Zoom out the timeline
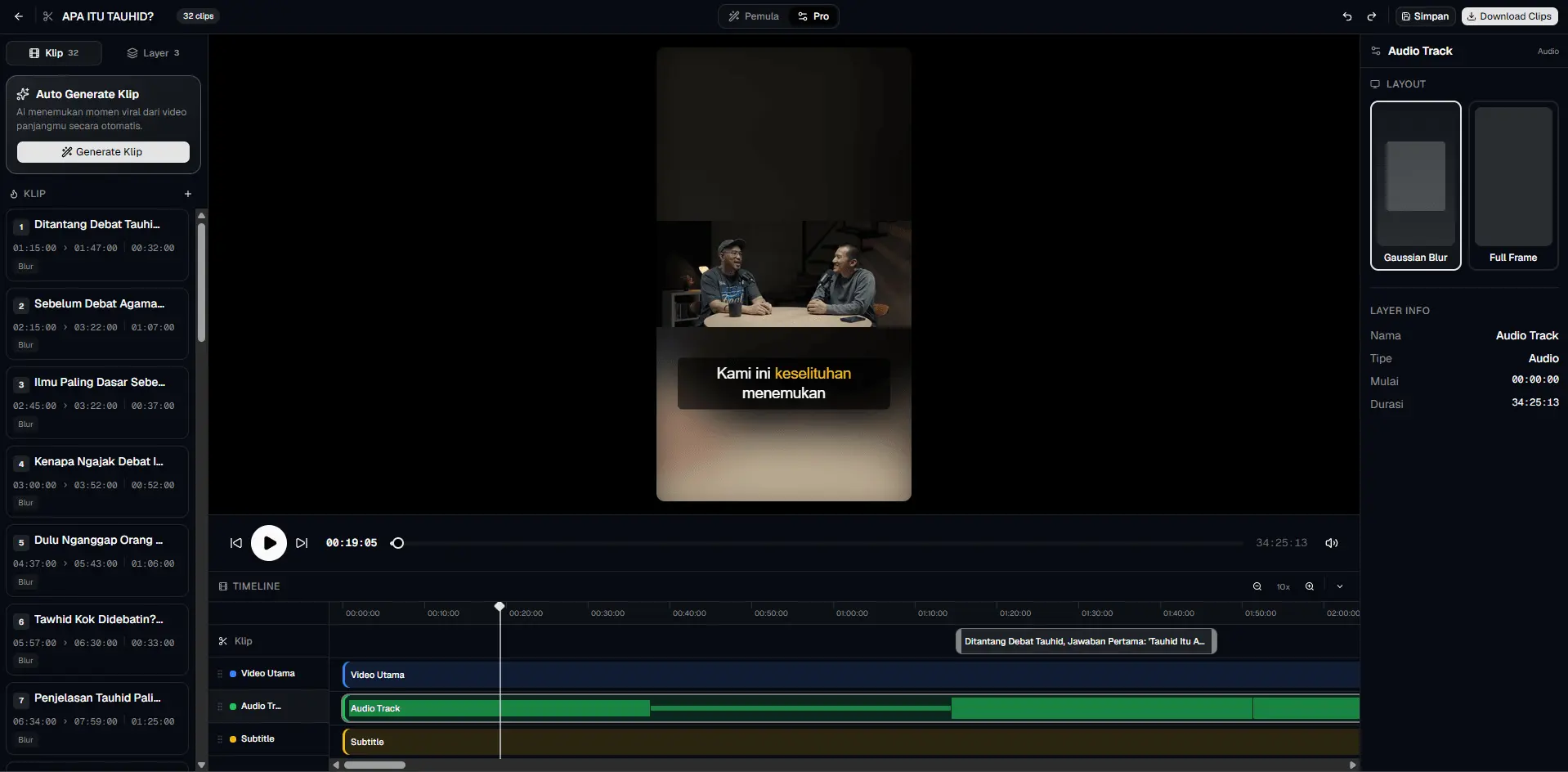 point(1257,586)
